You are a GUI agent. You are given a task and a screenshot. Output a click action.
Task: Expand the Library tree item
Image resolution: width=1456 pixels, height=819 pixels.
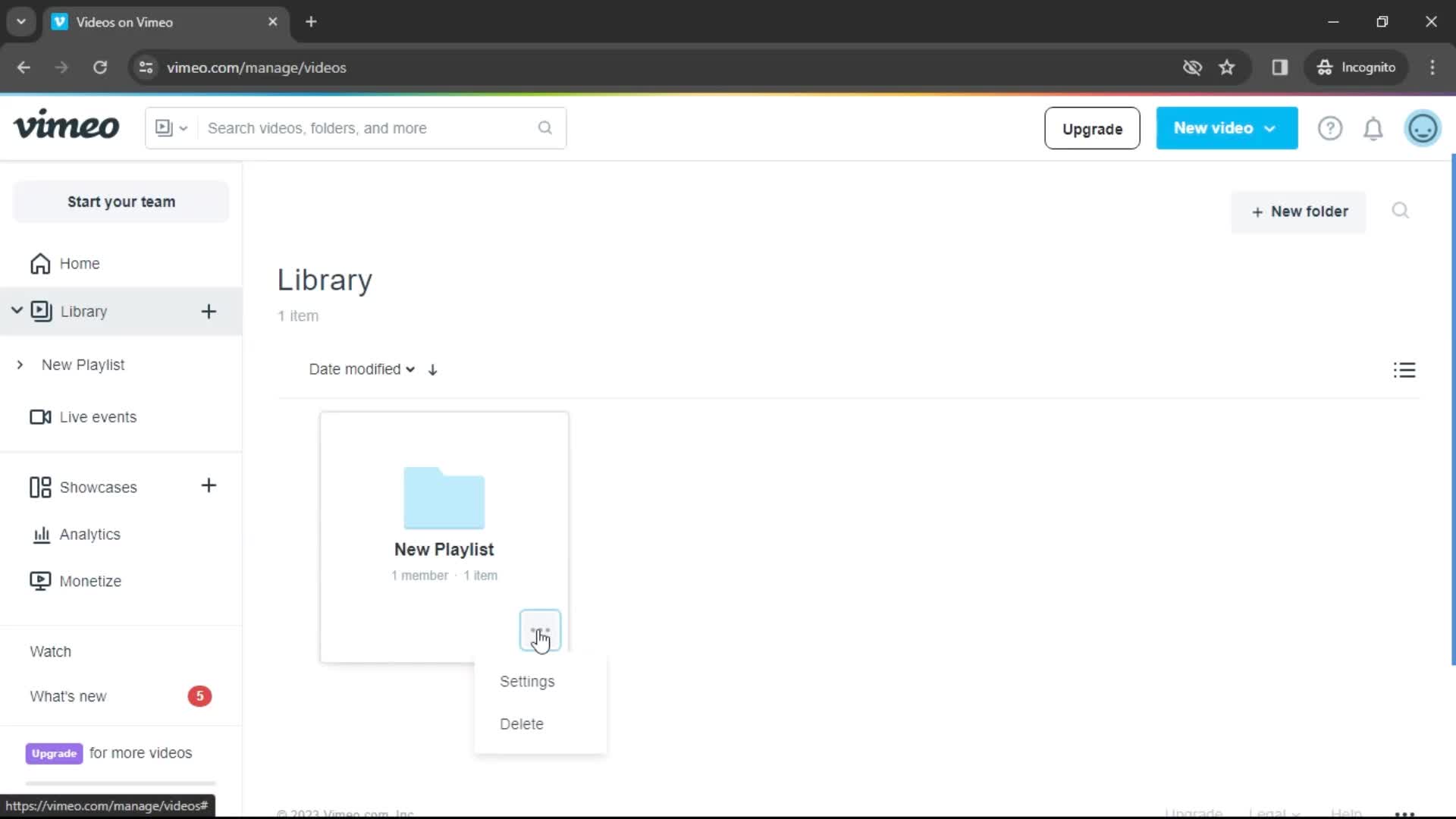[15, 310]
